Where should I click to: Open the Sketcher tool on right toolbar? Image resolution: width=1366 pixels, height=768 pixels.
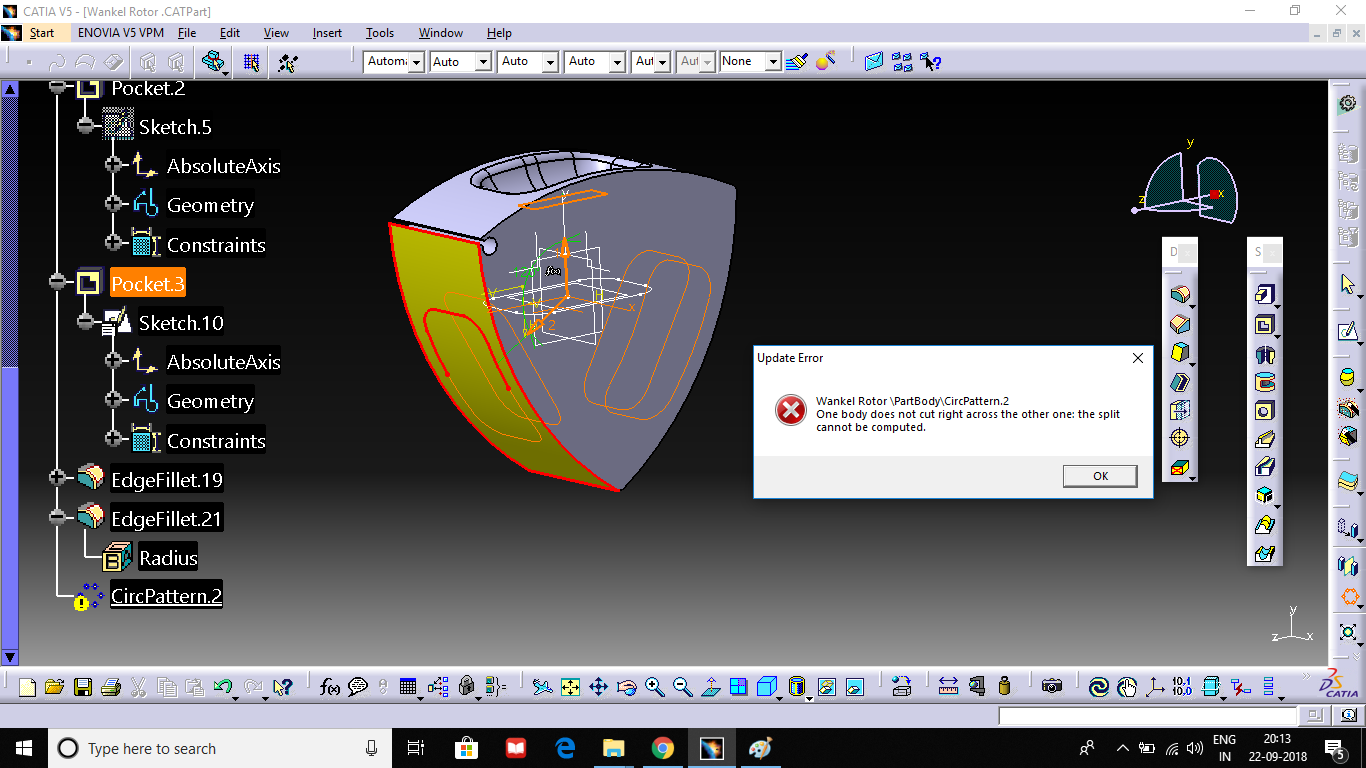(x=1348, y=331)
